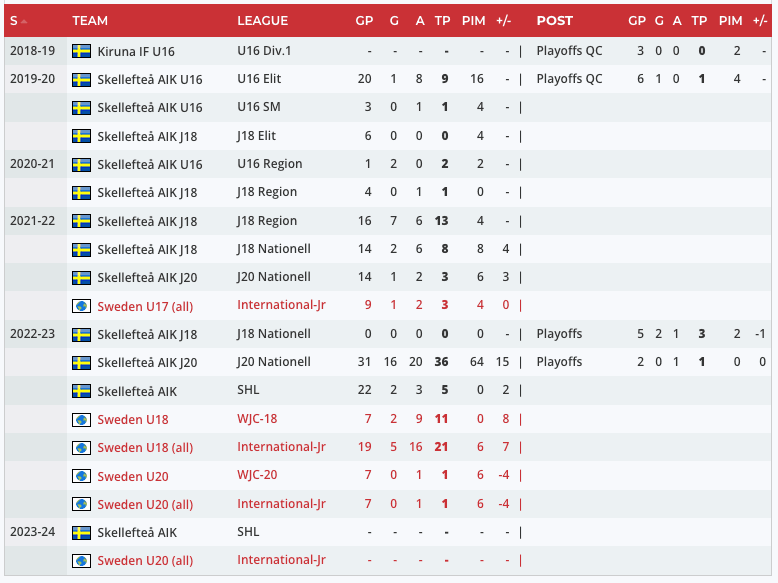
Task: Open the Kiruna IF U16 team link
Action: click(138, 51)
